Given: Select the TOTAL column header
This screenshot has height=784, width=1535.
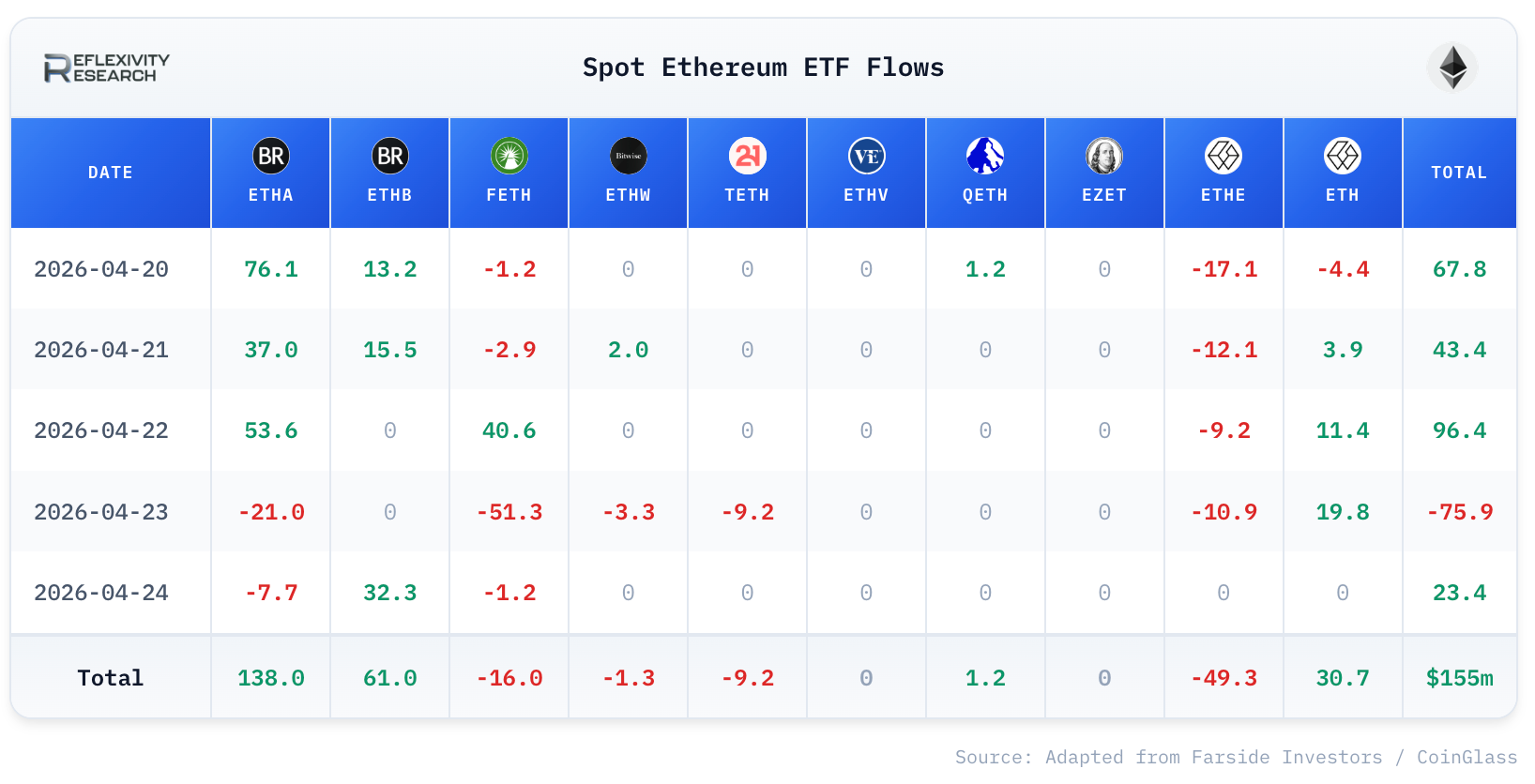Looking at the screenshot, I should [x=1459, y=173].
